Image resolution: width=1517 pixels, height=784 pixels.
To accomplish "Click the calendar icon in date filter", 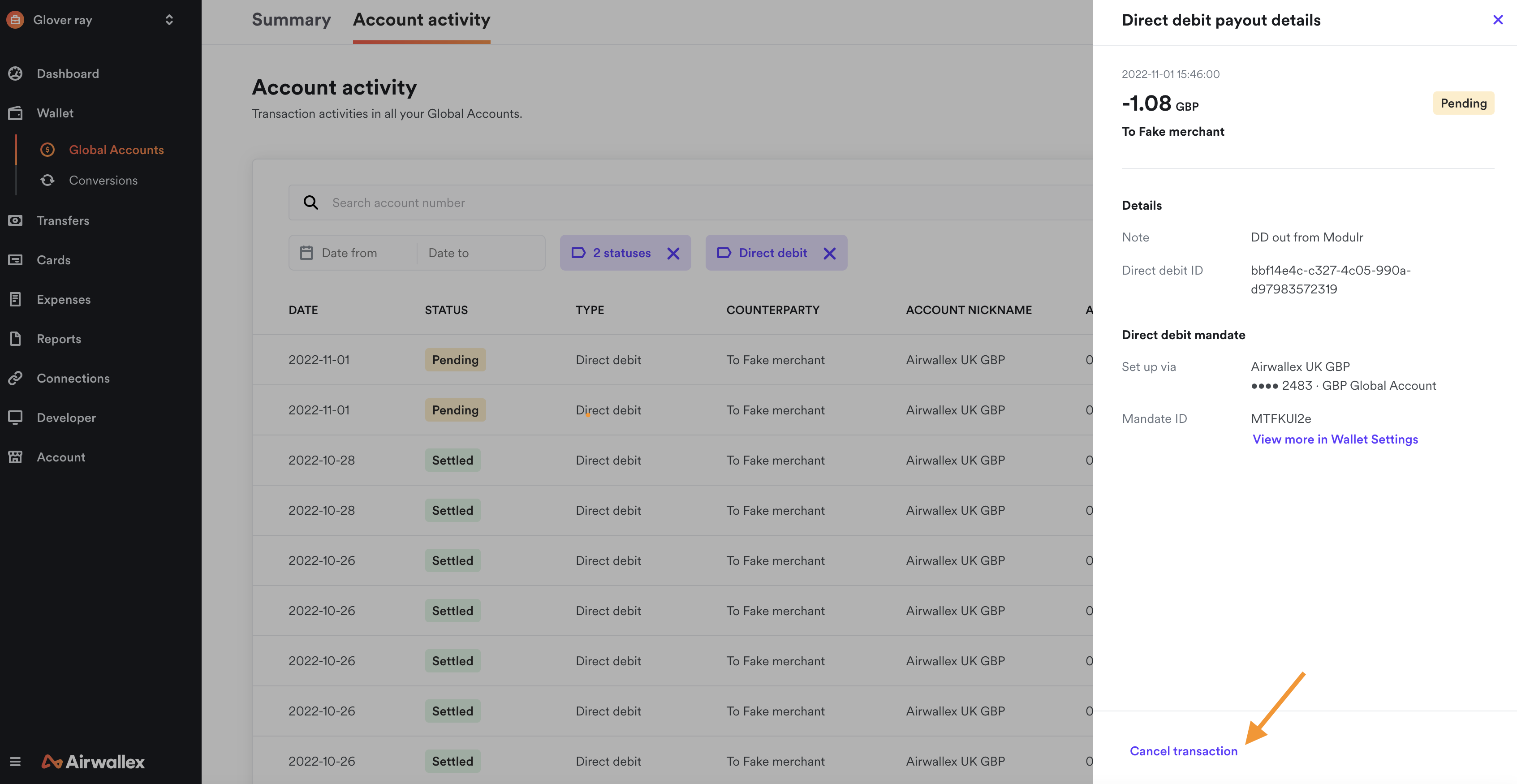I will (306, 253).
